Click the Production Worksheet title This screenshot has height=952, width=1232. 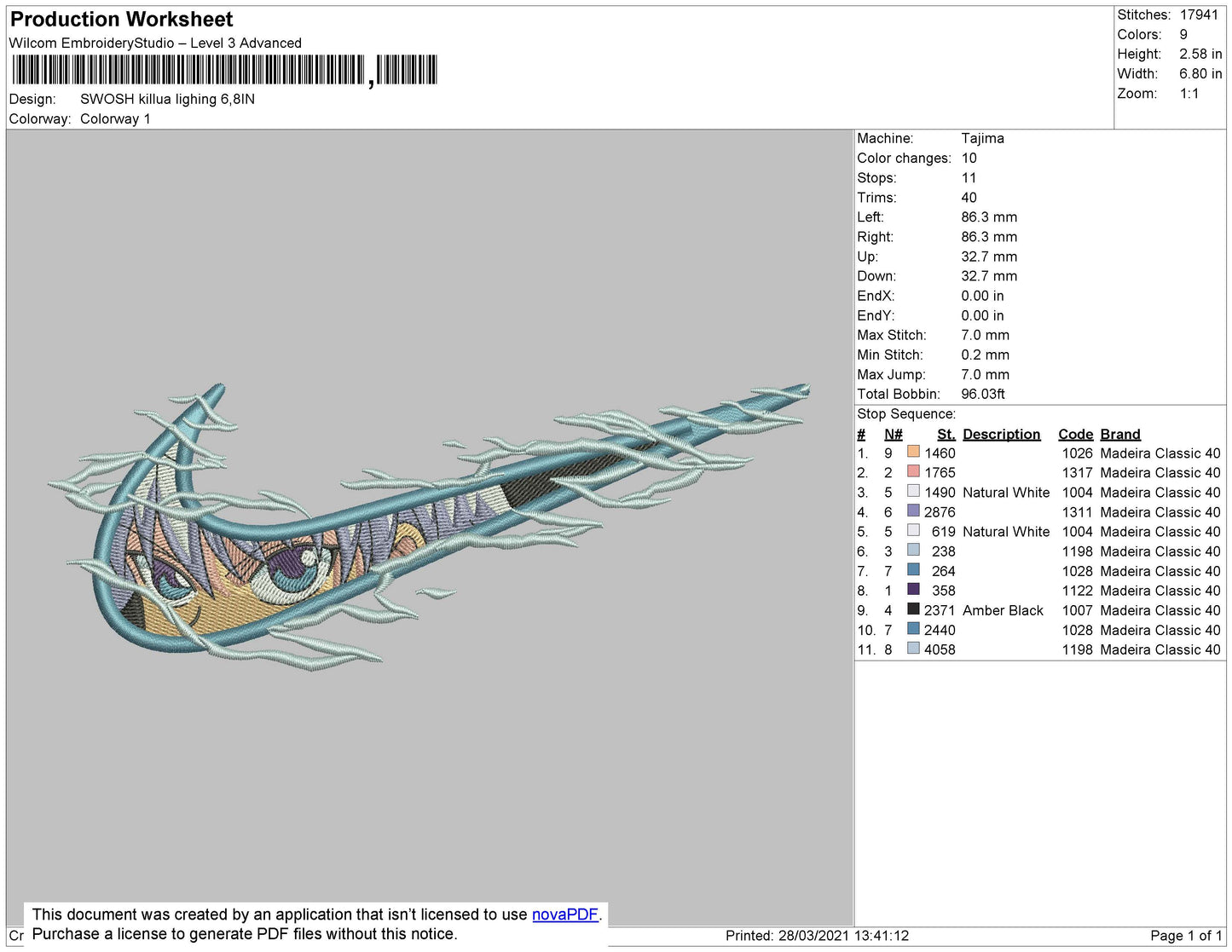121,20
